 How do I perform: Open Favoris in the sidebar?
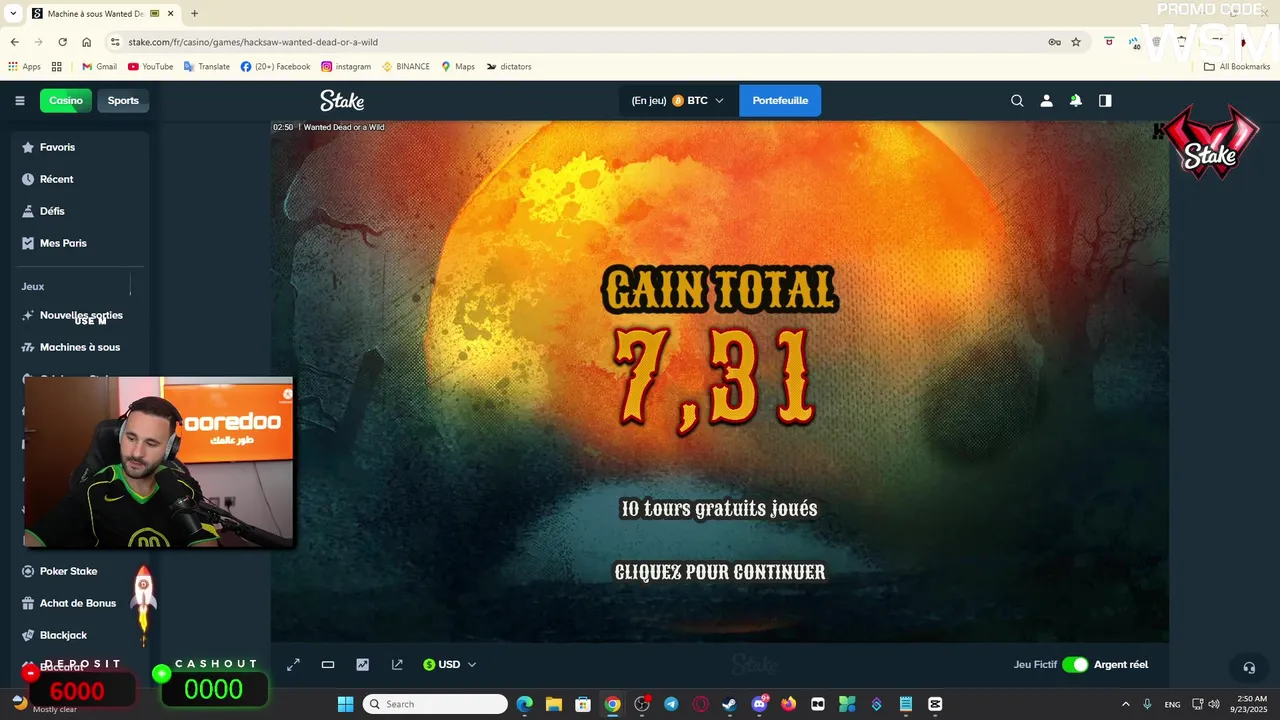tap(57, 147)
